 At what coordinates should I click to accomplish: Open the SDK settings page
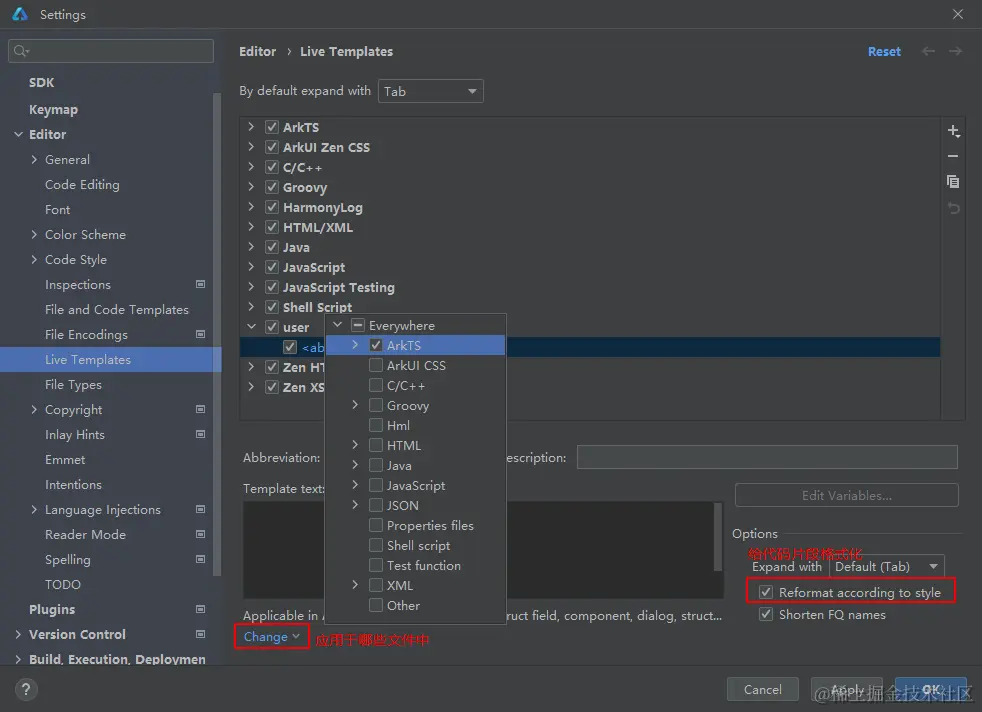point(41,83)
